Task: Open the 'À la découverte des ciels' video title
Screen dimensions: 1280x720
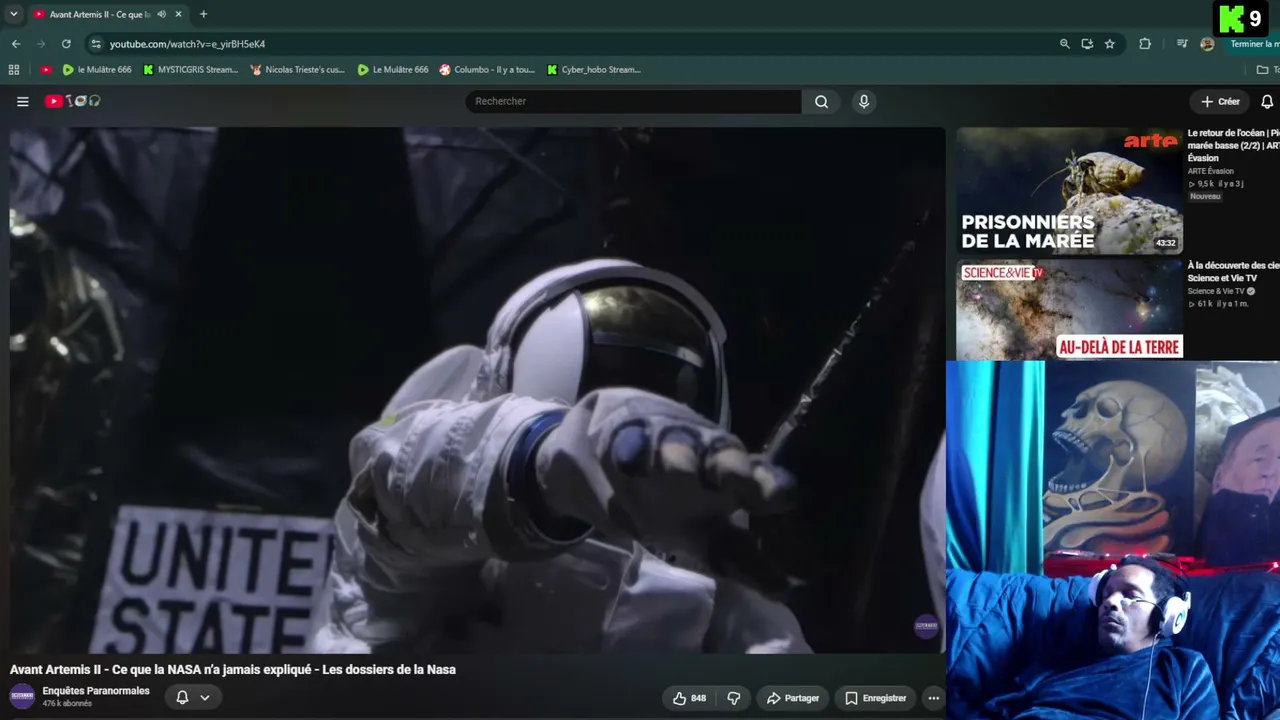Action: coord(1234,271)
